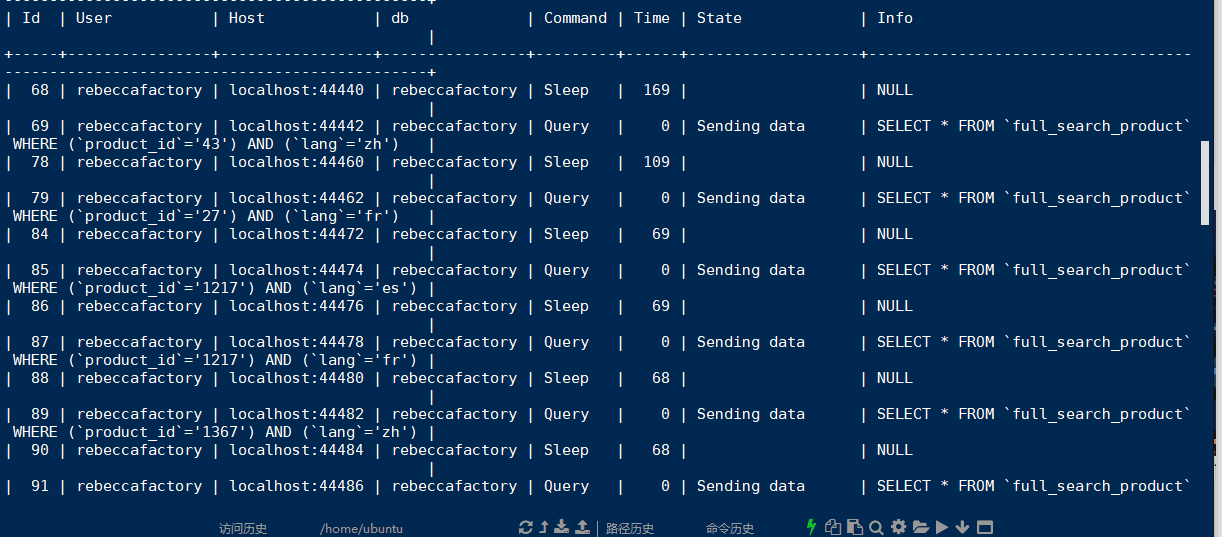1222x537 pixels.
Task: Click the paste clipboard icon
Action: 854,528
